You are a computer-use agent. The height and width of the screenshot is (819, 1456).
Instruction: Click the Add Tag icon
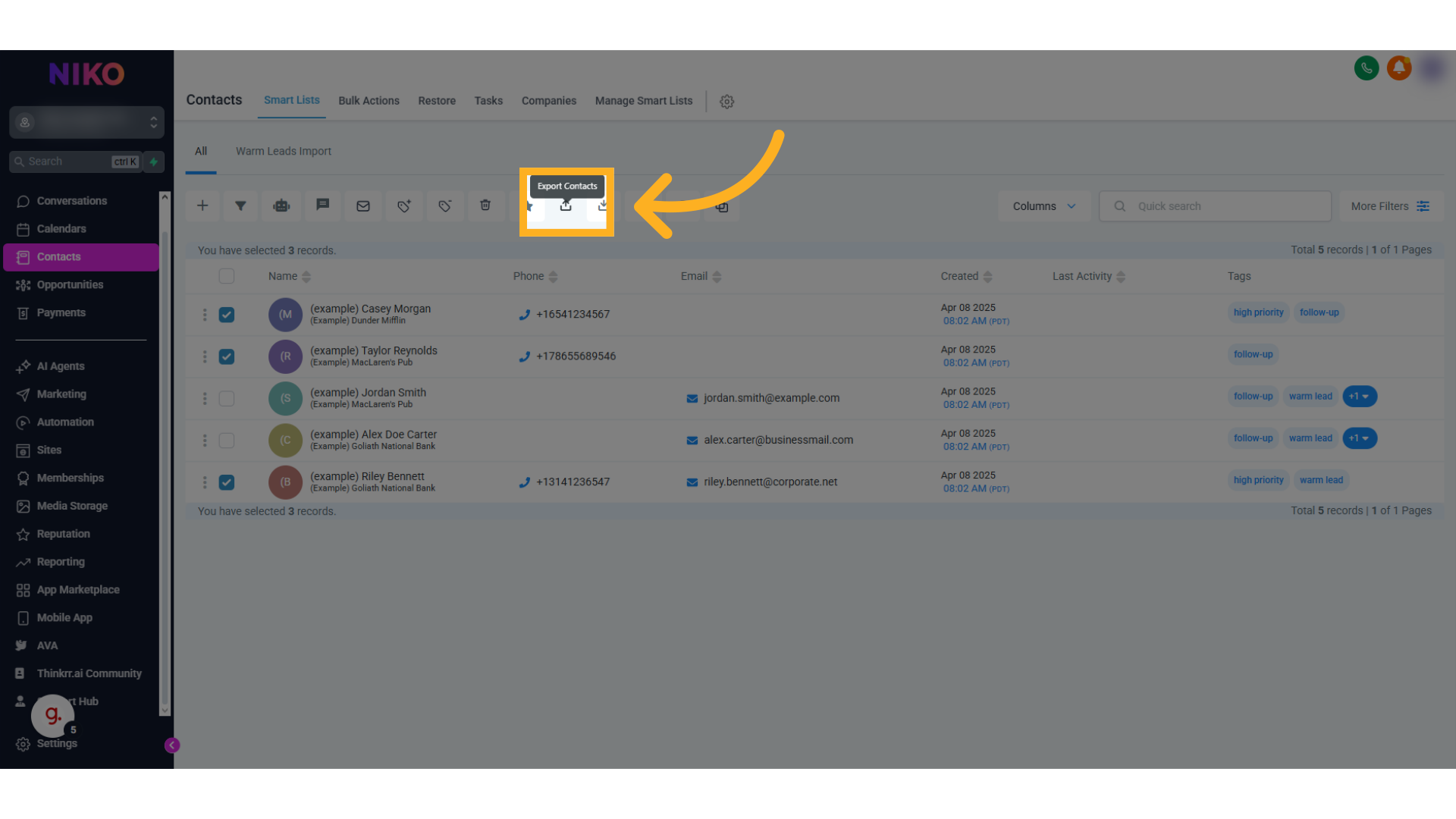(x=404, y=206)
